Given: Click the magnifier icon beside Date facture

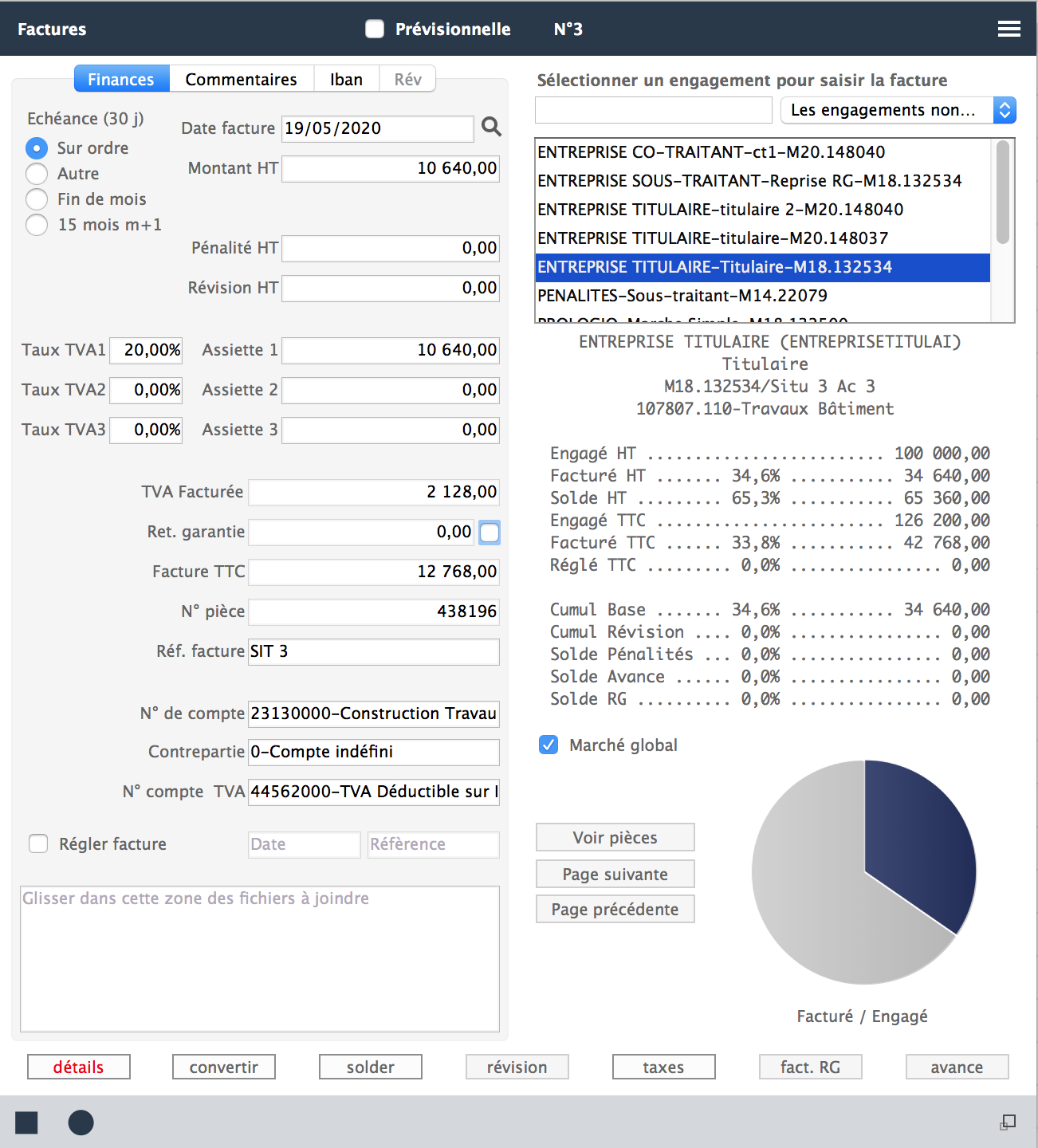Looking at the screenshot, I should (x=492, y=127).
